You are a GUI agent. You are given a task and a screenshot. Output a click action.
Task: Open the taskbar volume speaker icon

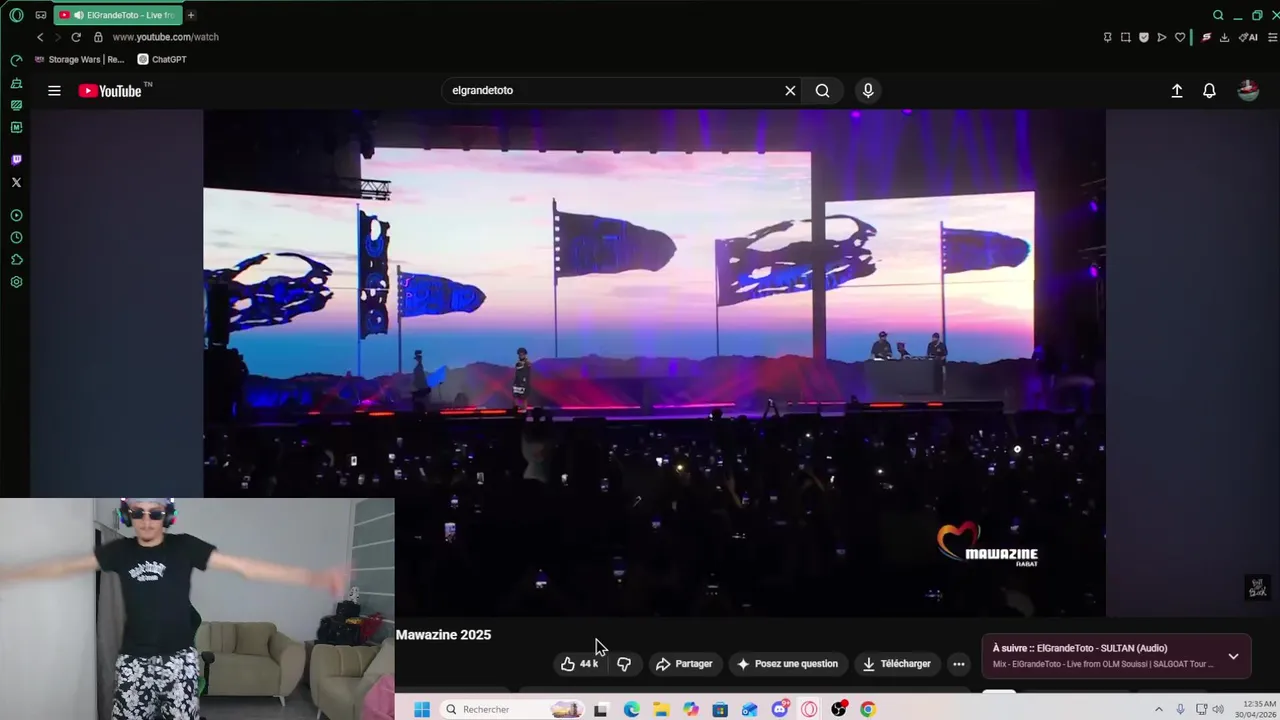coord(1218,709)
